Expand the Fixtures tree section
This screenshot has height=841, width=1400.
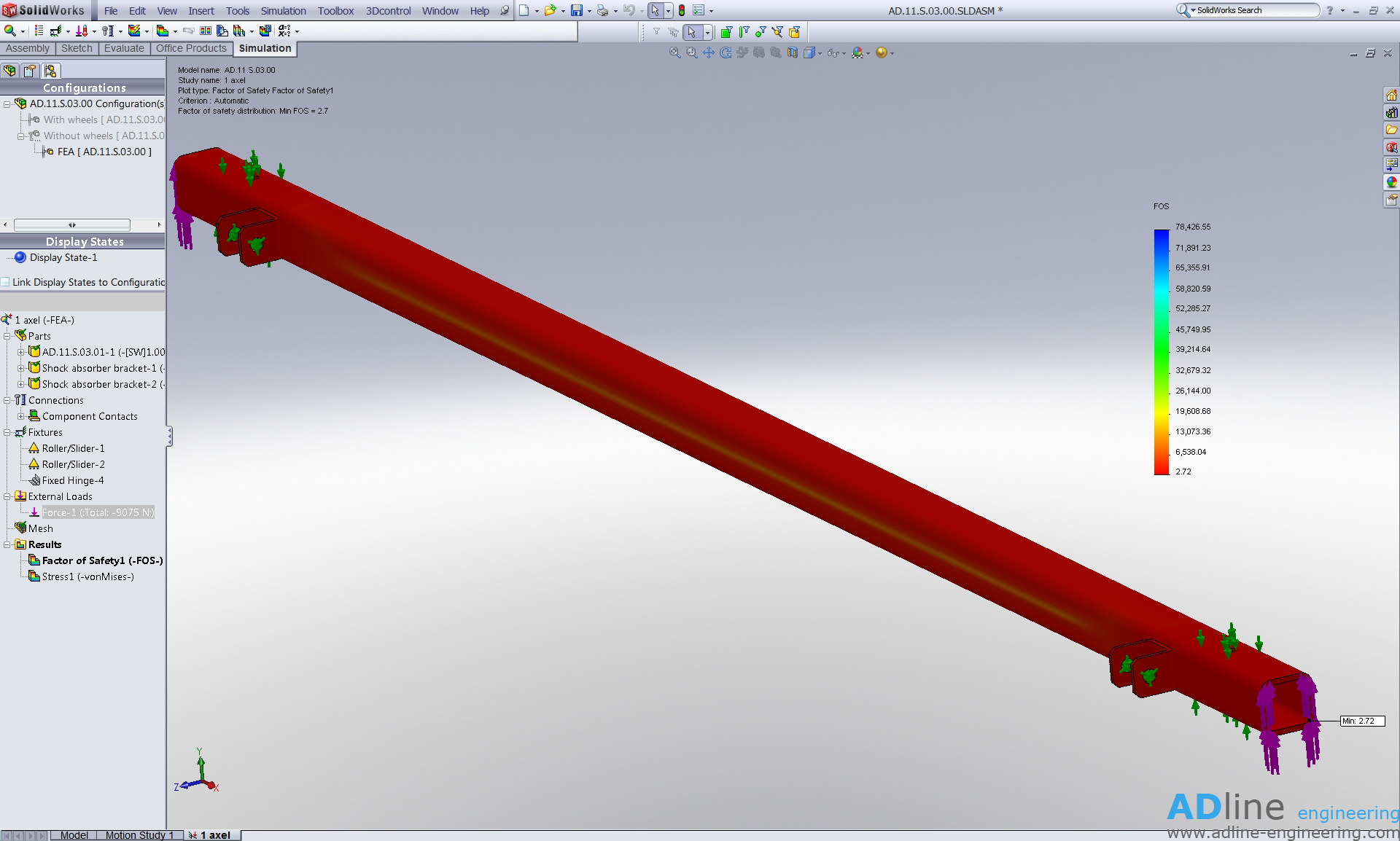8,432
